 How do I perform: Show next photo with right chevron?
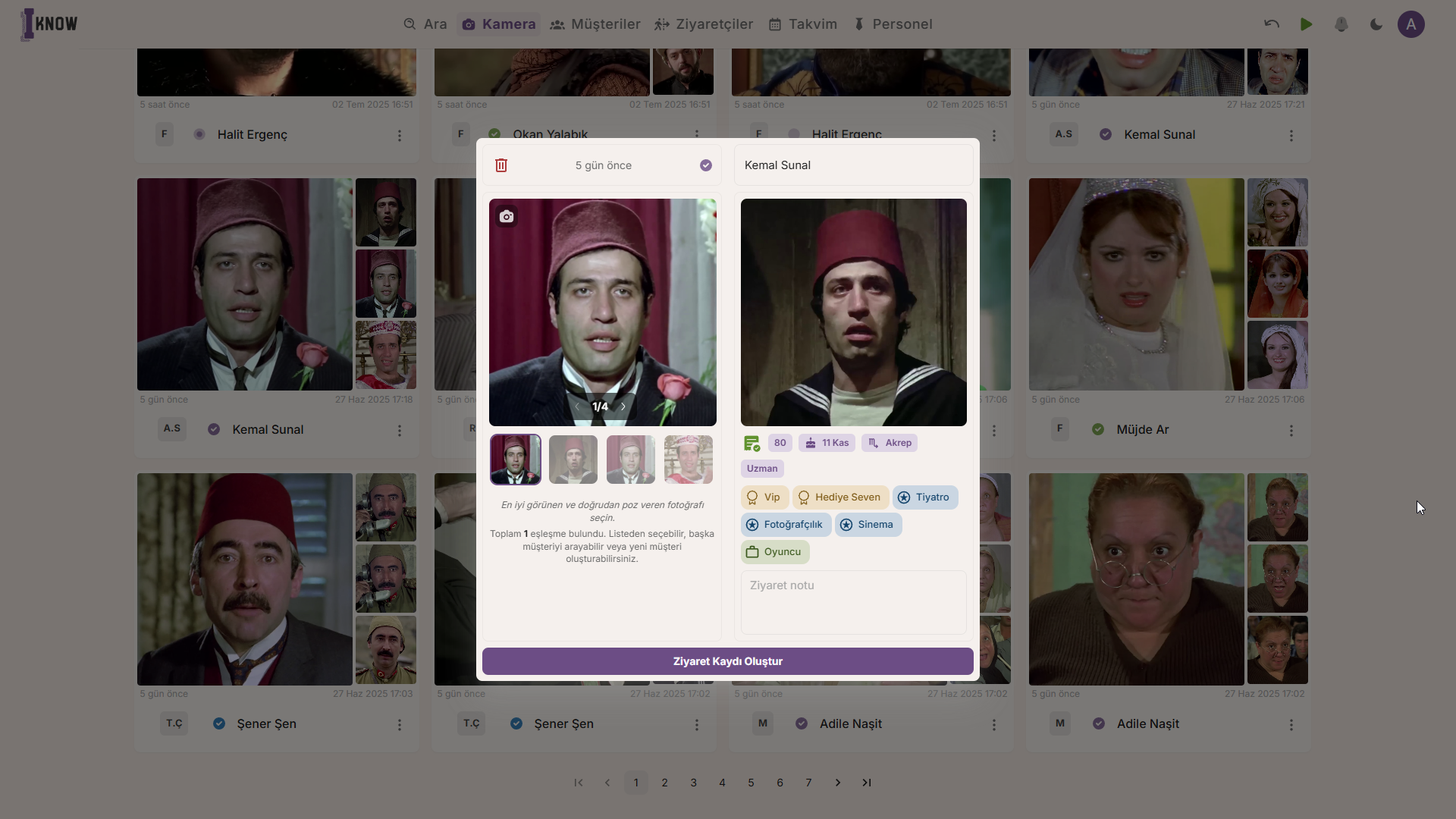pos(623,407)
